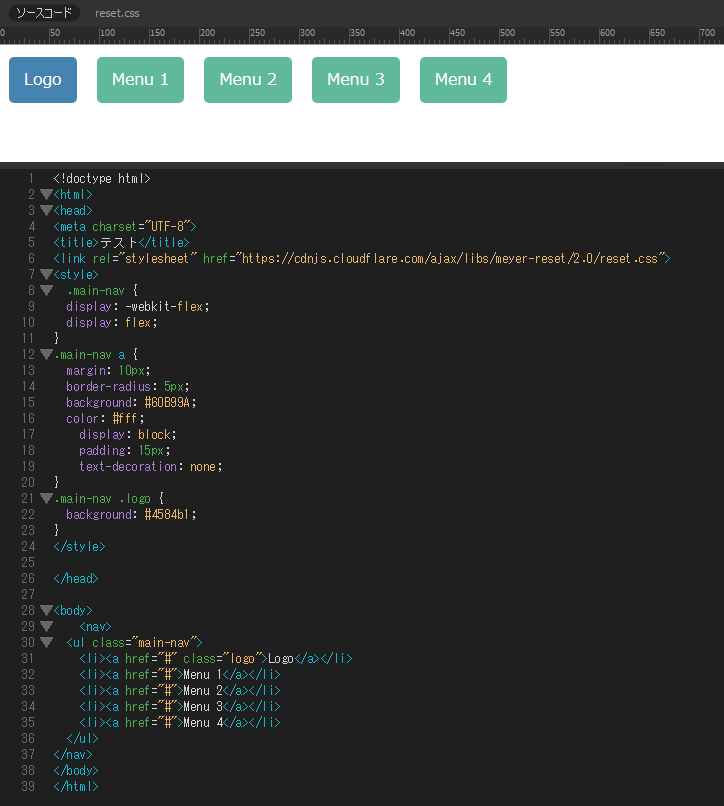Click the Menu 3 link in preview
The image size is (724, 806).
[x=356, y=80]
